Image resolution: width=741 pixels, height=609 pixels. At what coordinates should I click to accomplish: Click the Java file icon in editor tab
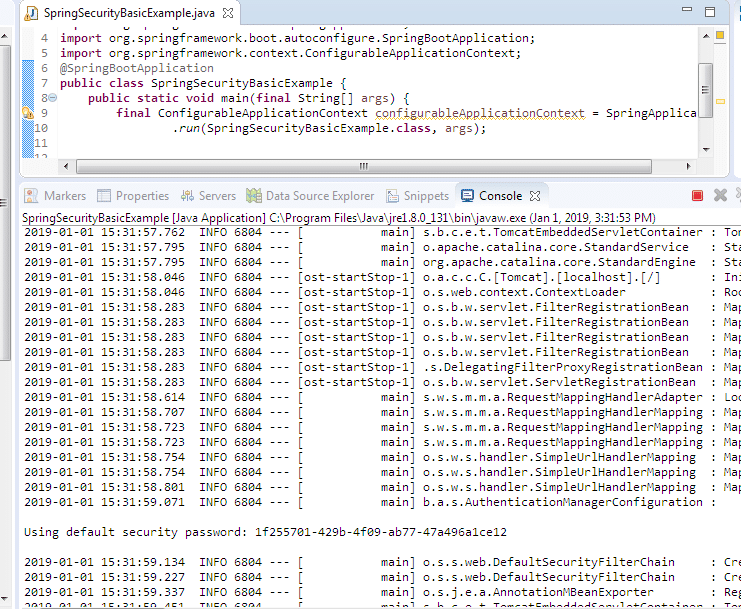point(32,14)
